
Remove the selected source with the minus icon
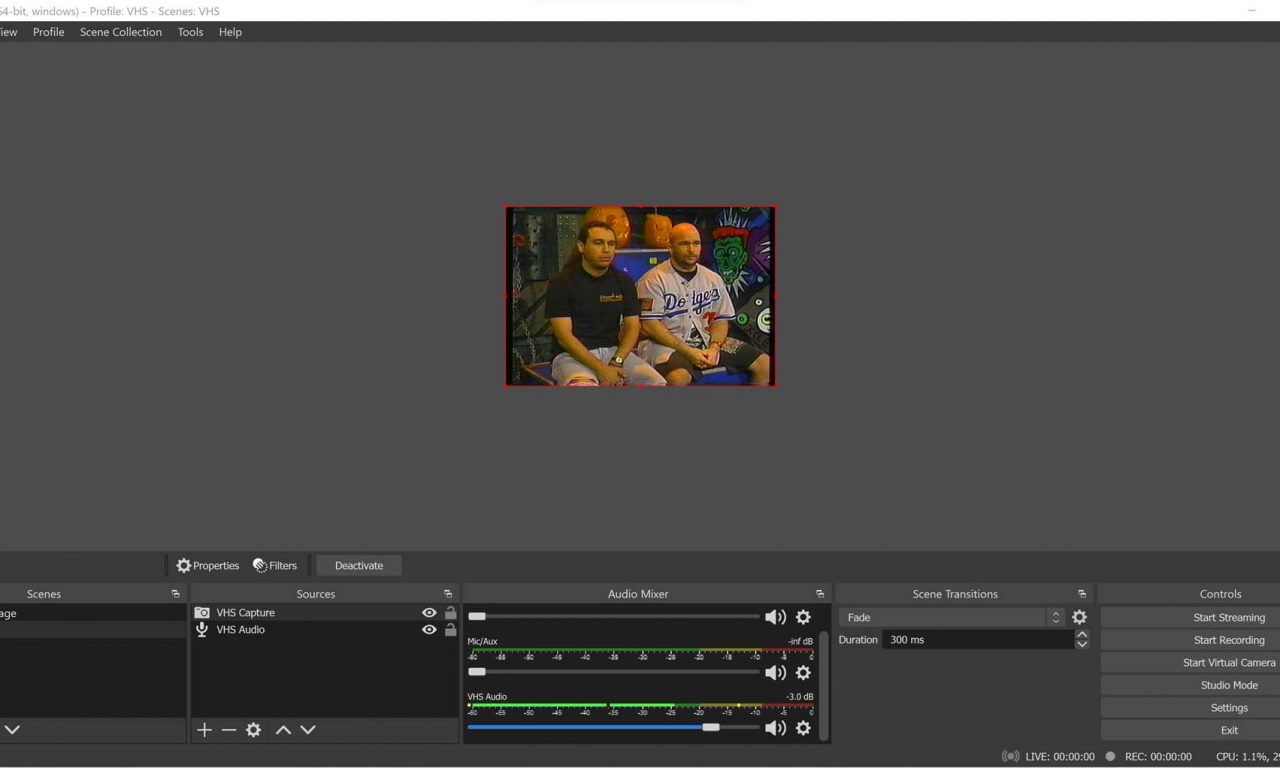[x=229, y=730]
